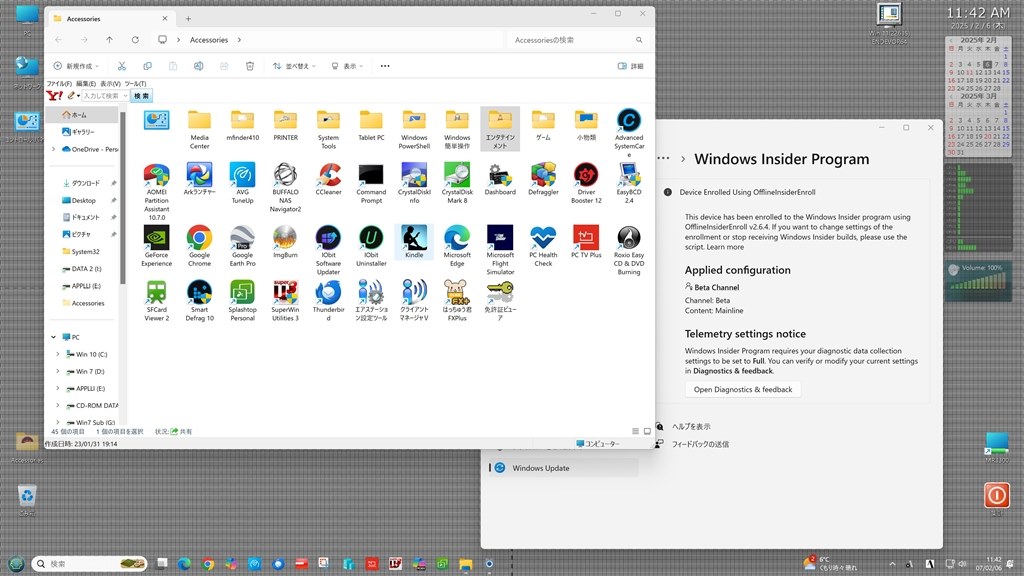Click the cut scissors toolbar icon

(121, 66)
